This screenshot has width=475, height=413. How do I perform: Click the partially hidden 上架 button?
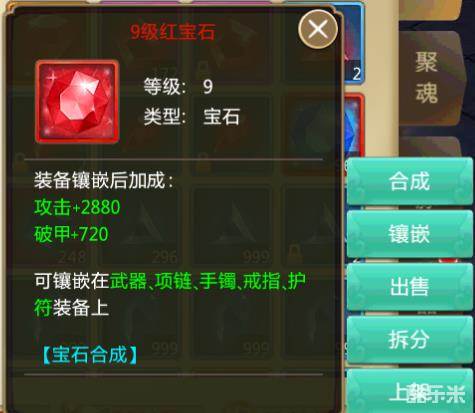(409, 392)
